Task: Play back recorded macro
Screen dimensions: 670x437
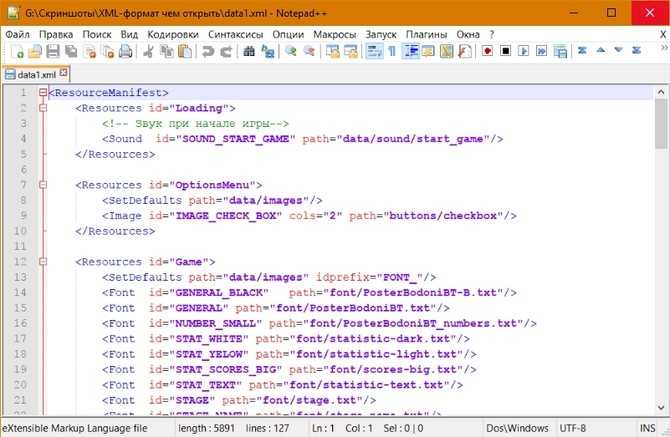Action: click(x=523, y=52)
